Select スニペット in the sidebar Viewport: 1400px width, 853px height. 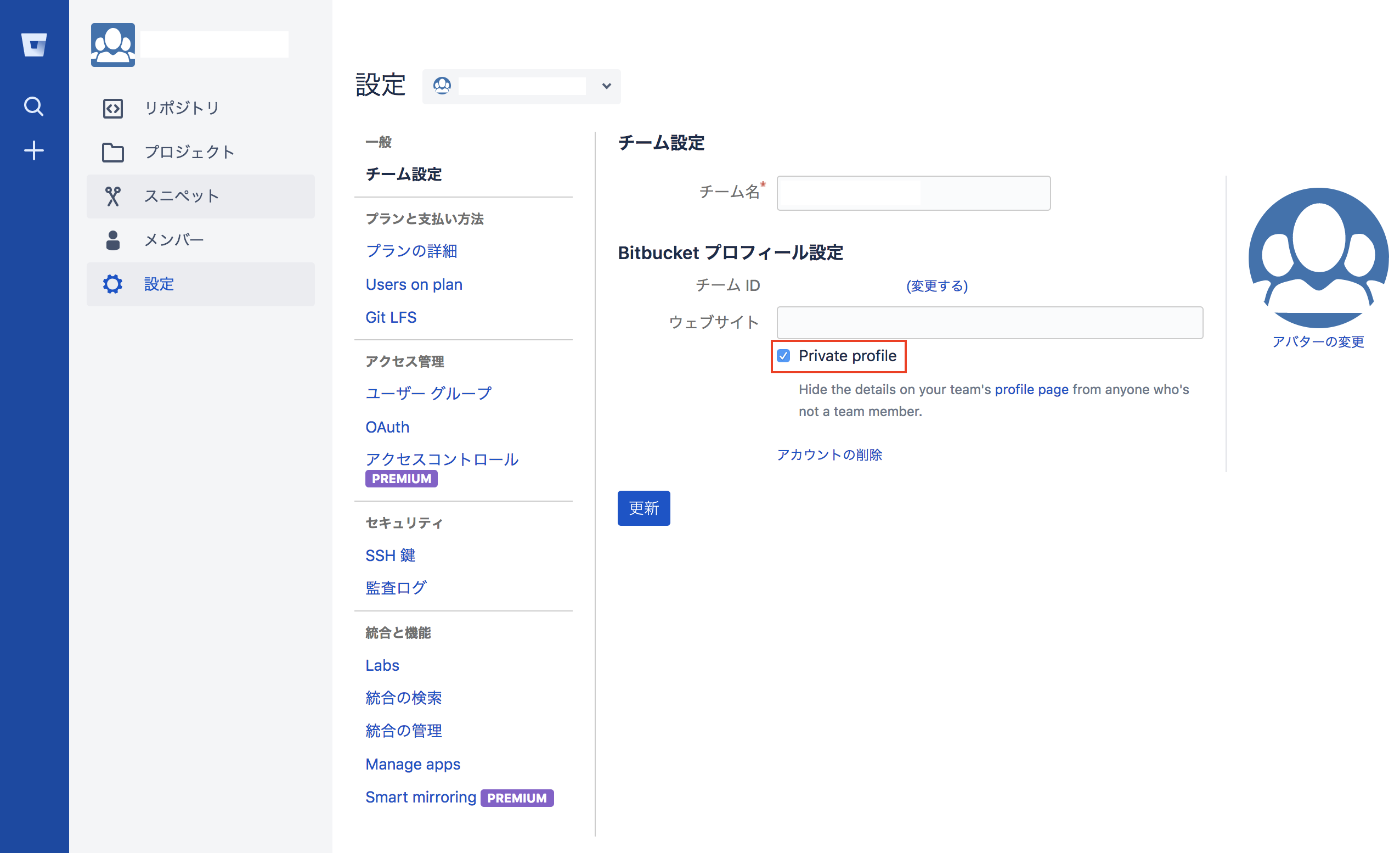point(181,195)
